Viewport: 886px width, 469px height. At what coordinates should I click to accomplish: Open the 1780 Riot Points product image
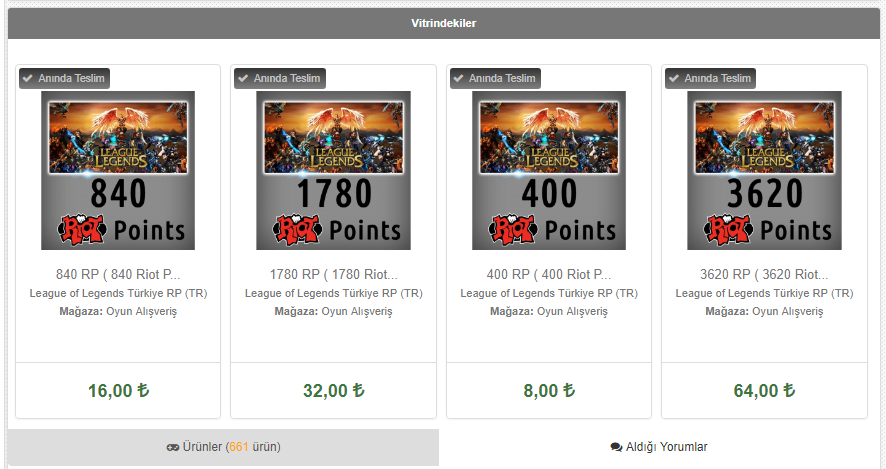click(333, 170)
